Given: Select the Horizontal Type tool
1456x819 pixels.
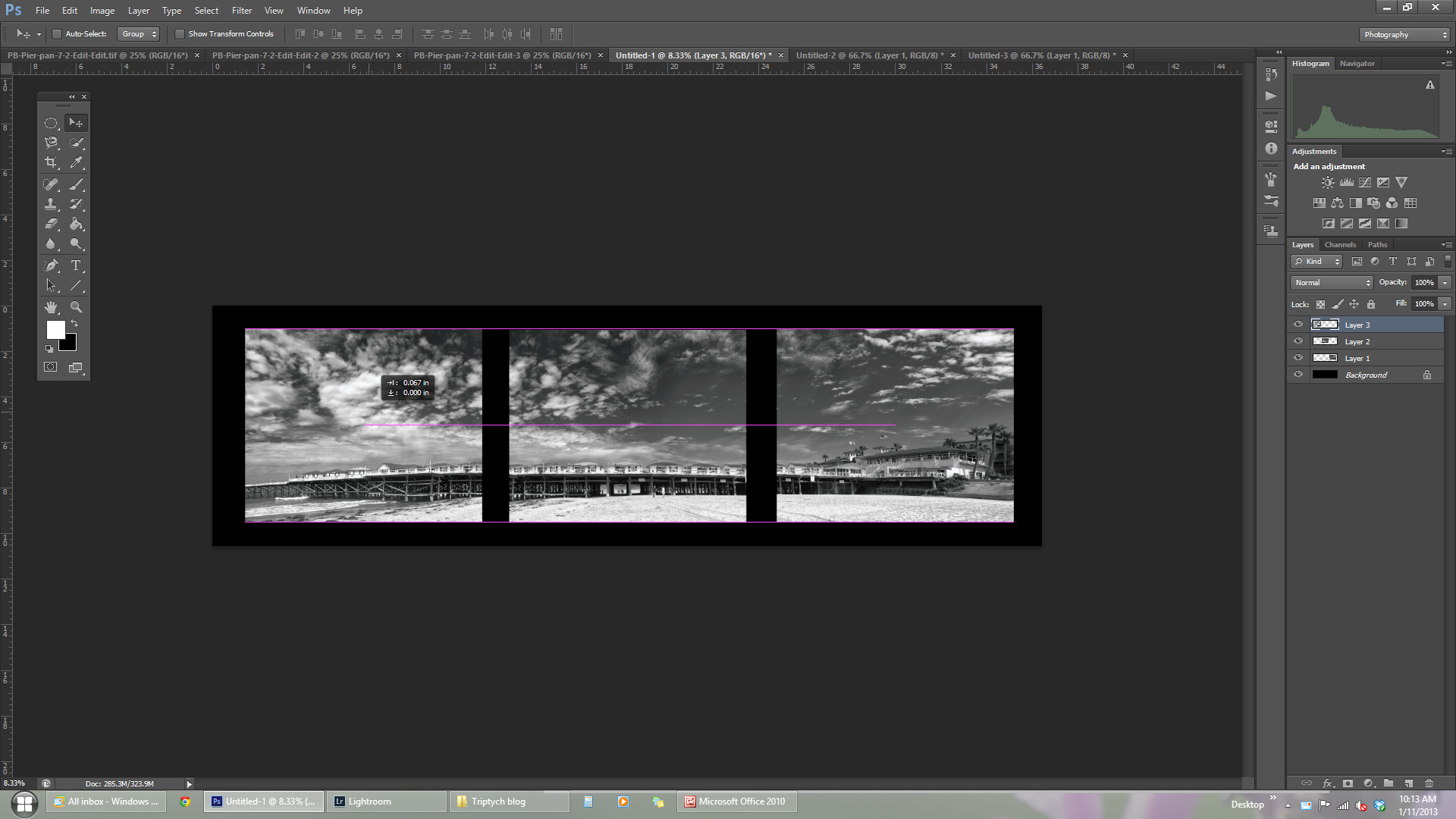Looking at the screenshot, I should point(76,265).
